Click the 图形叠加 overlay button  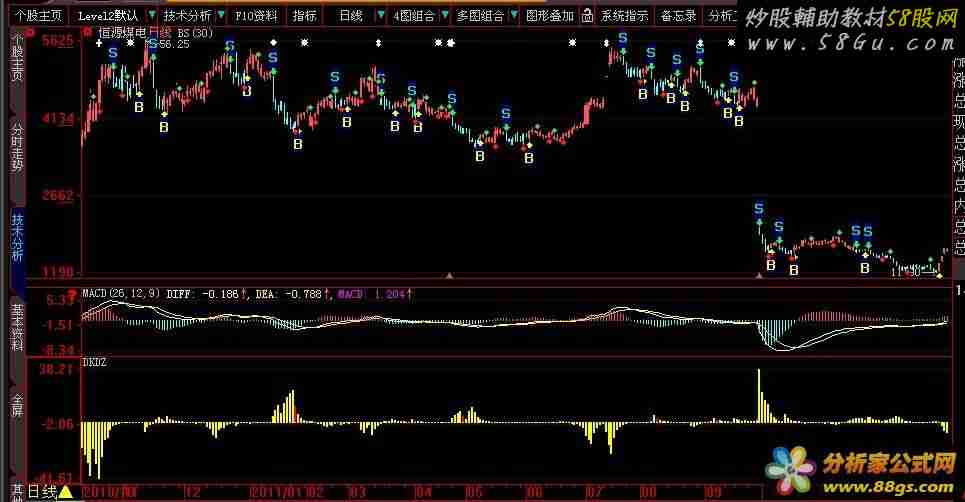pyautogui.click(x=550, y=16)
